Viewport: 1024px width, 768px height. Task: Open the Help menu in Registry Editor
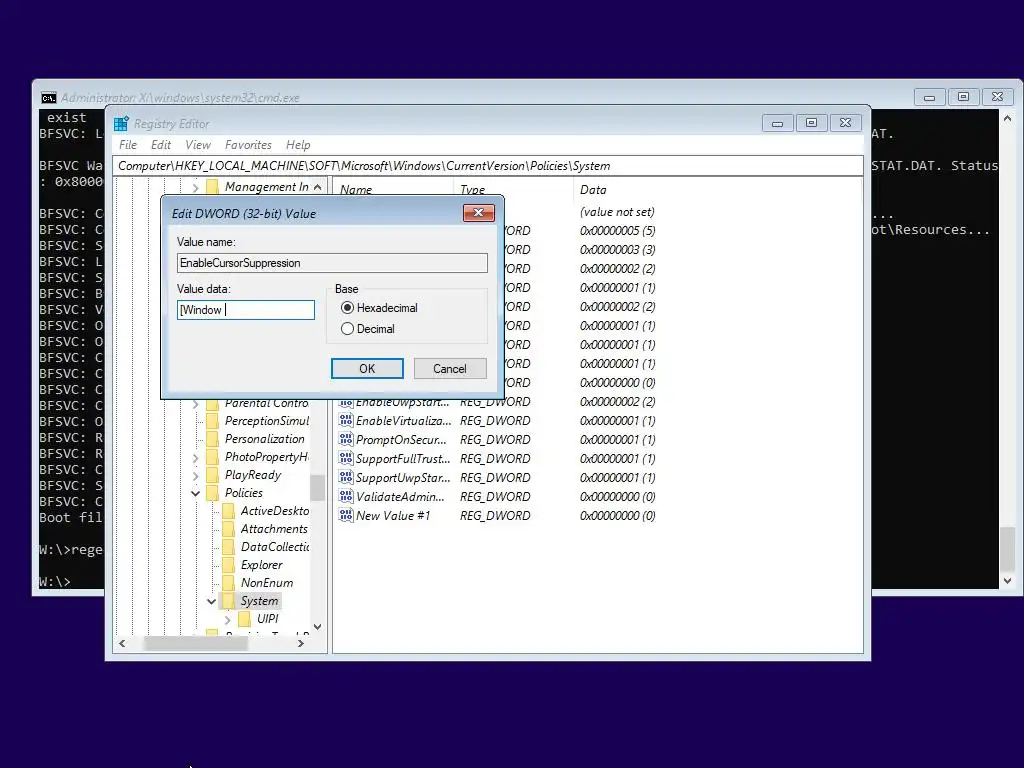tap(298, 145)
